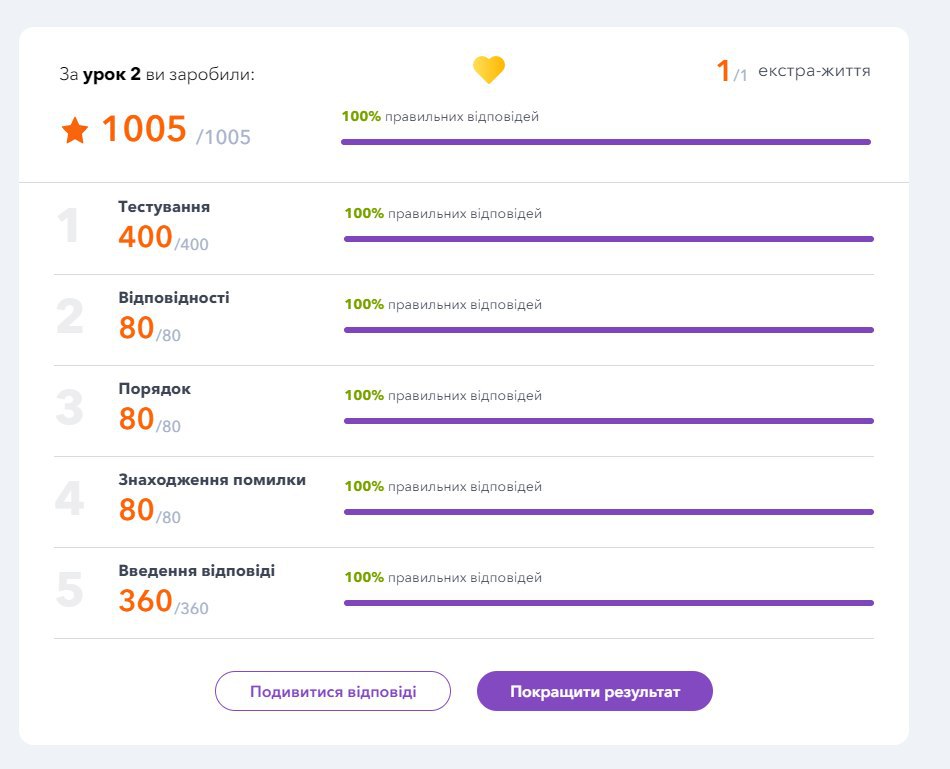Select the 'Знаходження помилки' section heading
The height and width of the screenshot is (769, 950).
pyautogui.click(x=212, y=480)
